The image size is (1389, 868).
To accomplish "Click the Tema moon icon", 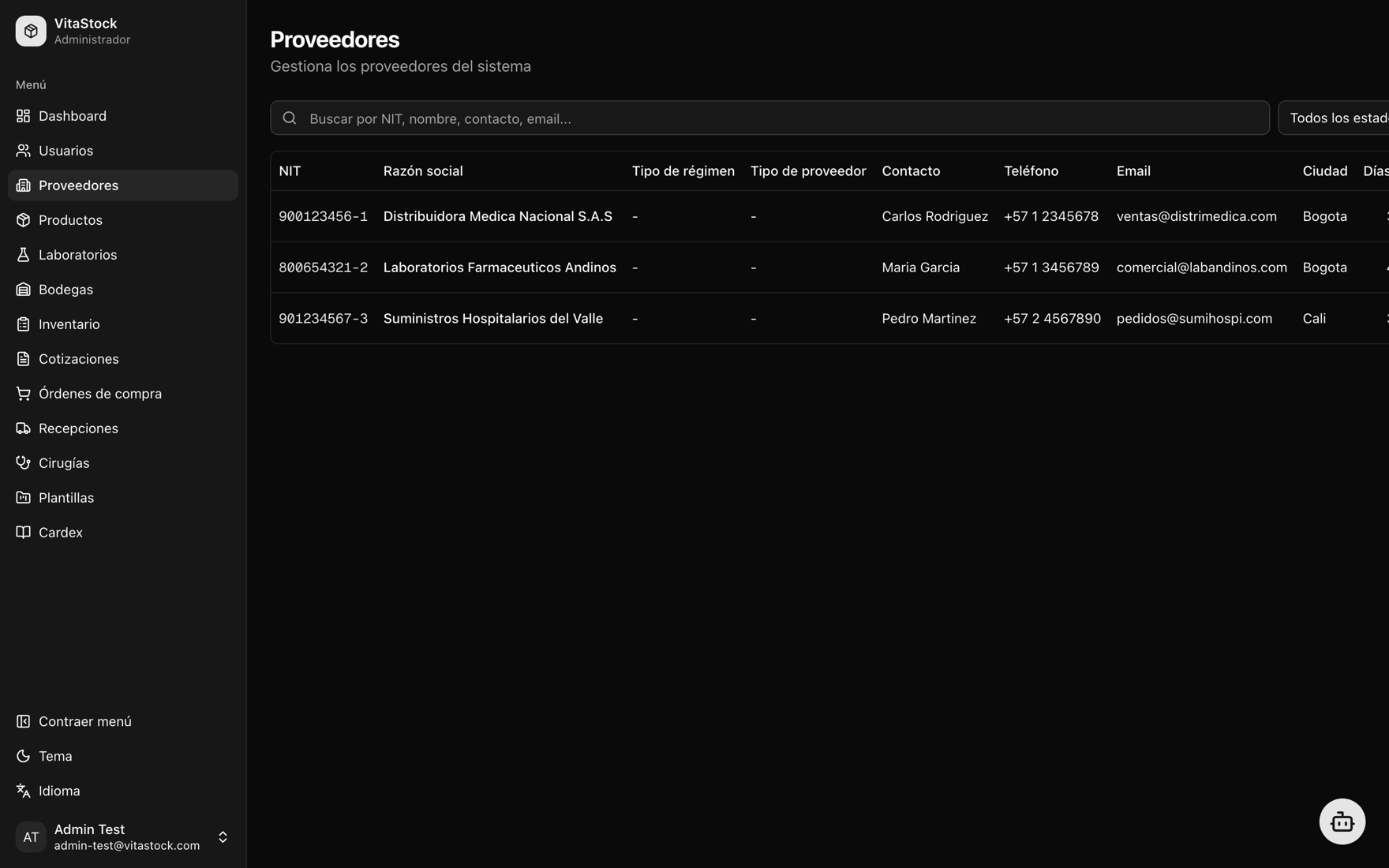I will (23, 756).
